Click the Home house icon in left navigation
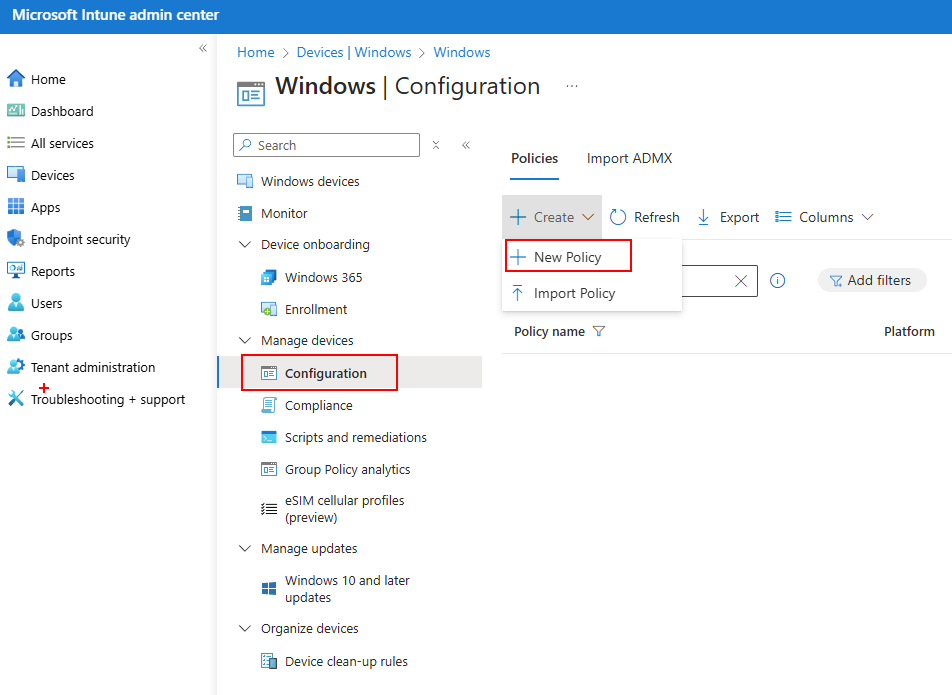952x695 pixels. [16, 79]
